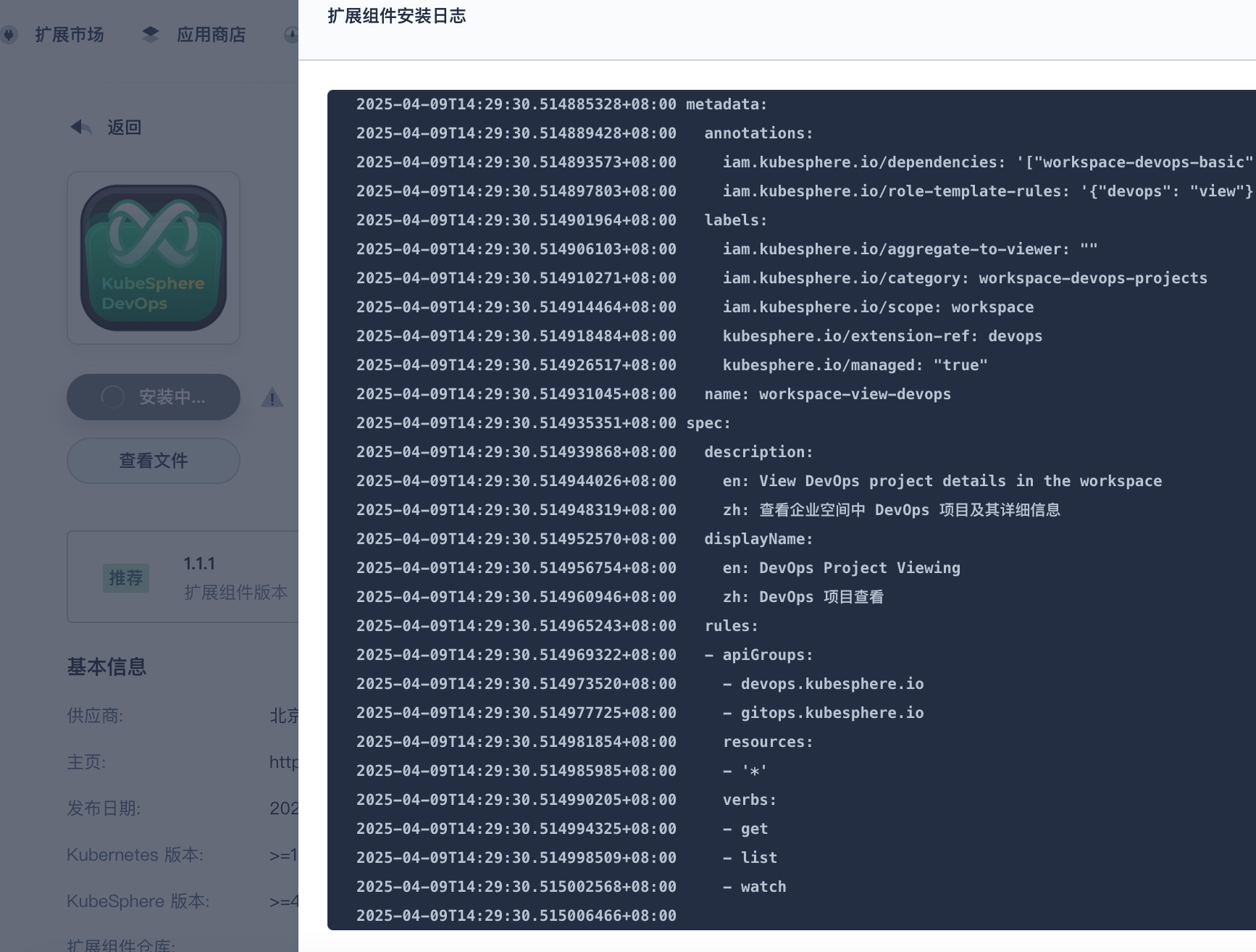Click the loading spinner in 安装中 button

[112, 397]
